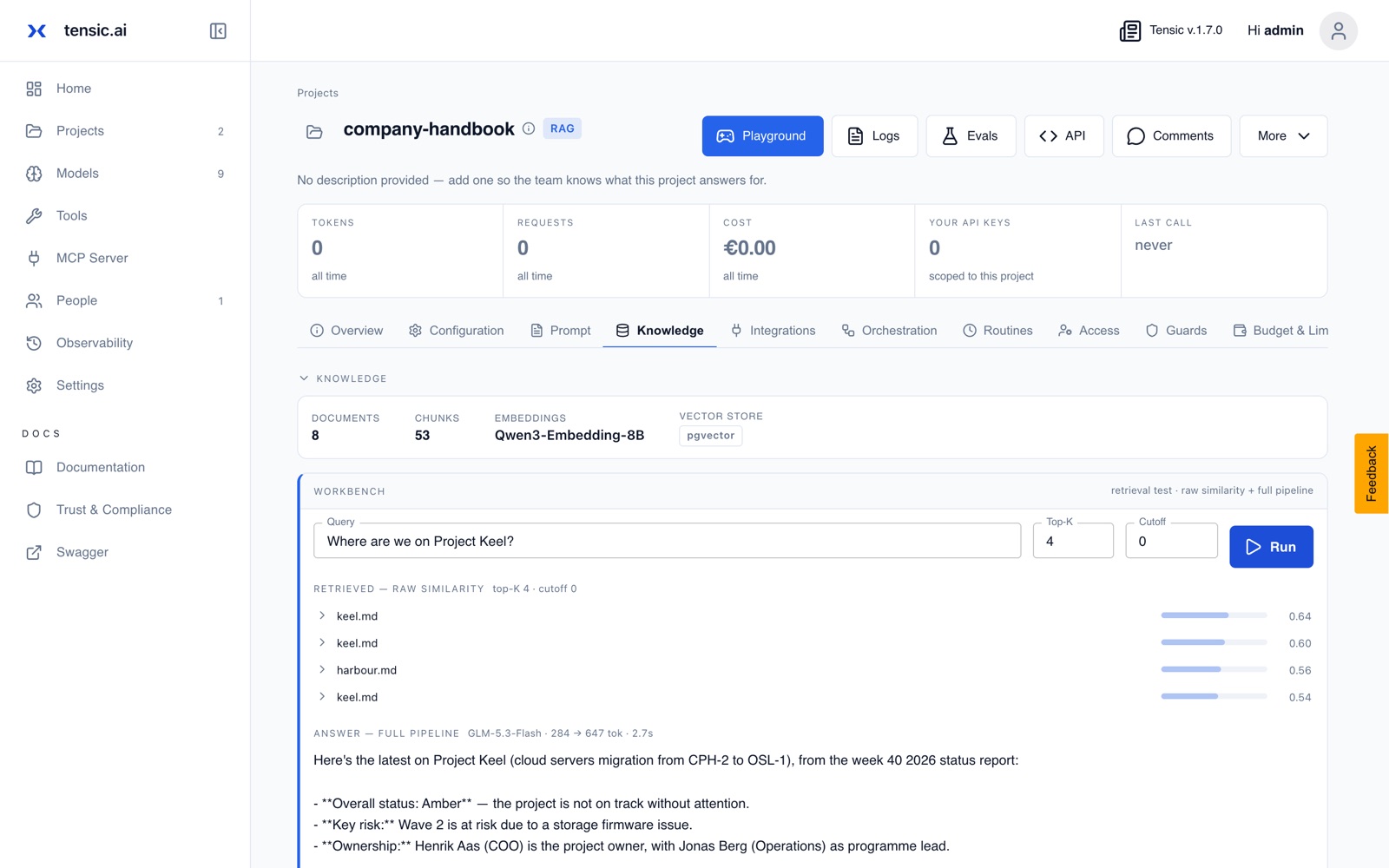Open the Evals page

(971, 136)
